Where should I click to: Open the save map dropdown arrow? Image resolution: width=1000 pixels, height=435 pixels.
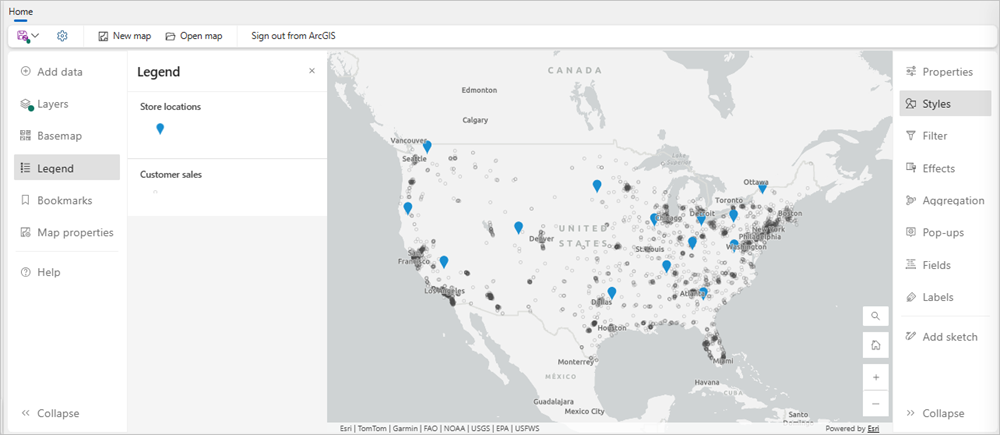(36, 36)
